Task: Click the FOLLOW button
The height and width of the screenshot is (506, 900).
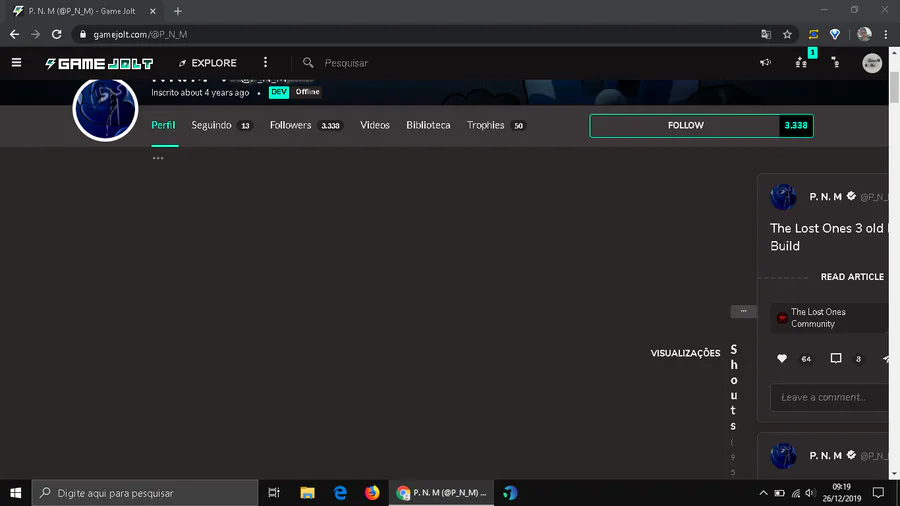Action: [x=685, y=126]
